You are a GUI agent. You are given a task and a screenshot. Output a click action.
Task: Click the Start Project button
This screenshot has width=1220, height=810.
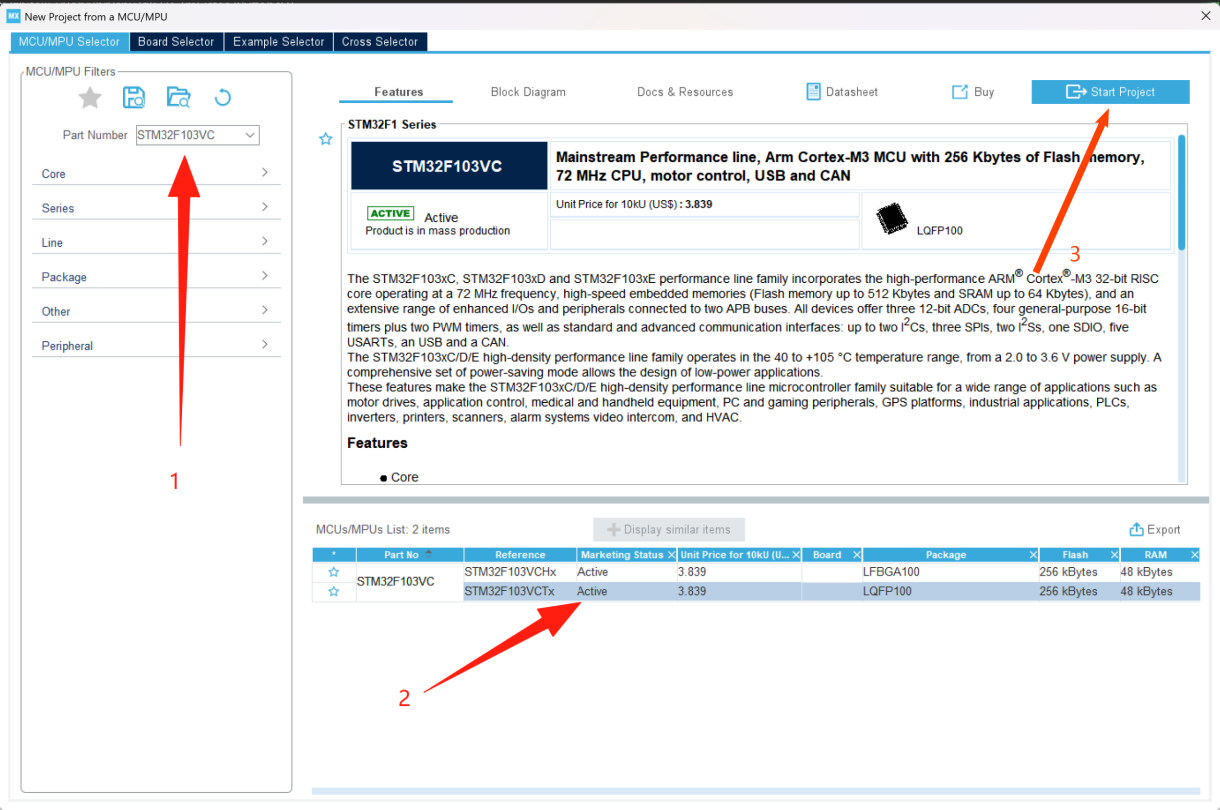(x=1110, y=92)
